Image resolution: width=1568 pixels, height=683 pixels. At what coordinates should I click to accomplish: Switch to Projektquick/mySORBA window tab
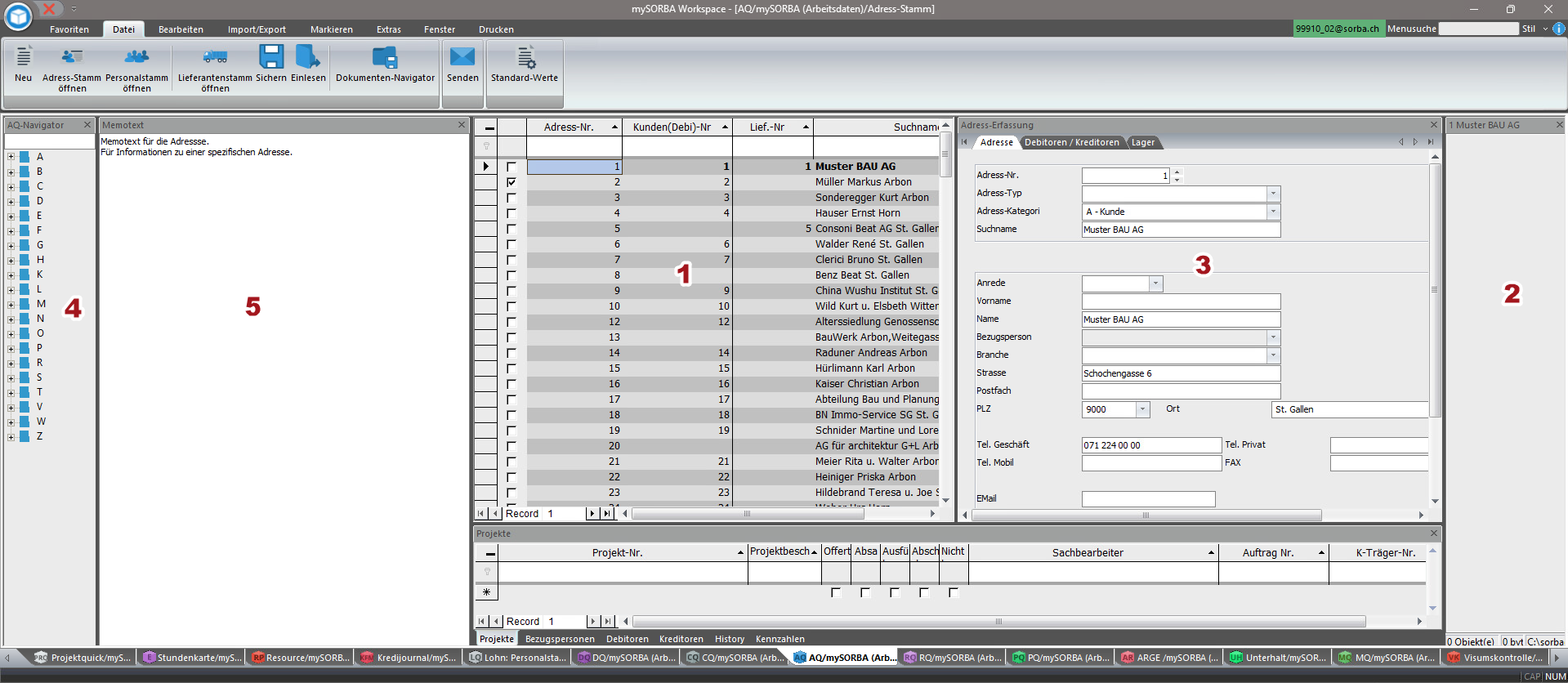[83, 658]
